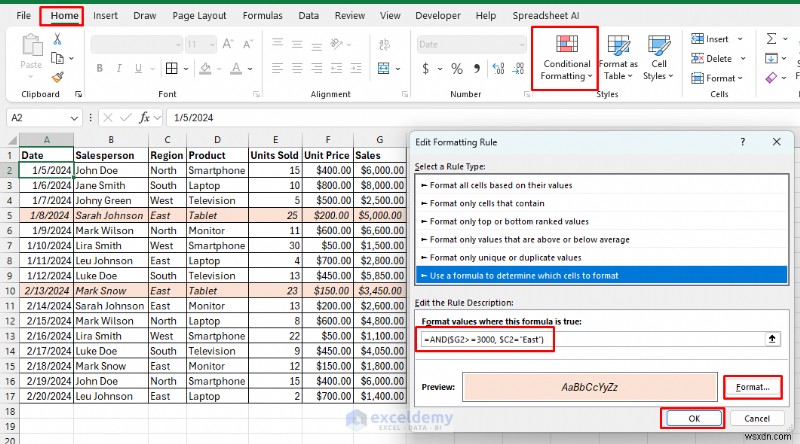
Task: Open the Format as Table gallery
Action: tap(618, 58)
